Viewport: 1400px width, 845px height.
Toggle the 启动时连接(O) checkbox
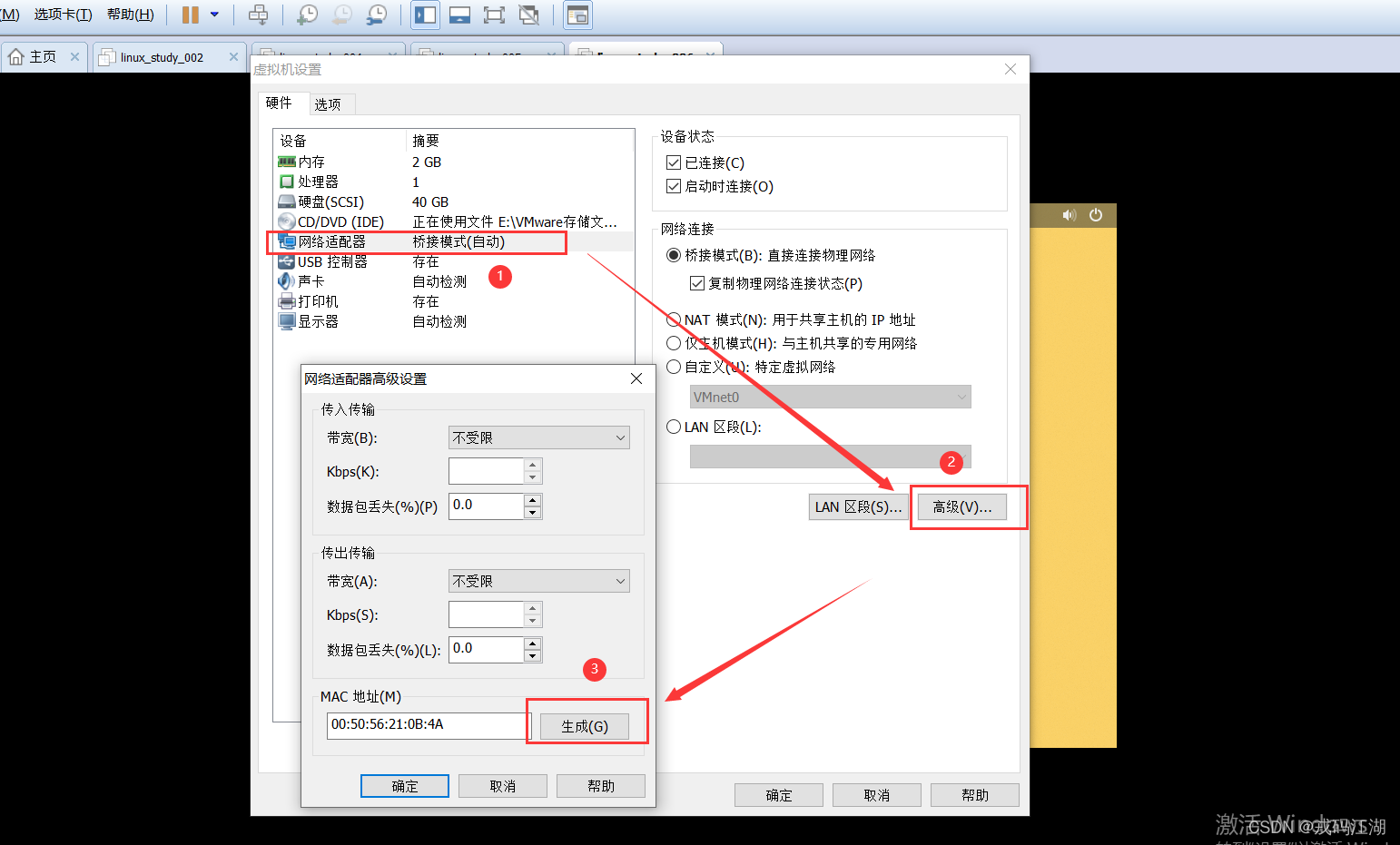[674, 186]
